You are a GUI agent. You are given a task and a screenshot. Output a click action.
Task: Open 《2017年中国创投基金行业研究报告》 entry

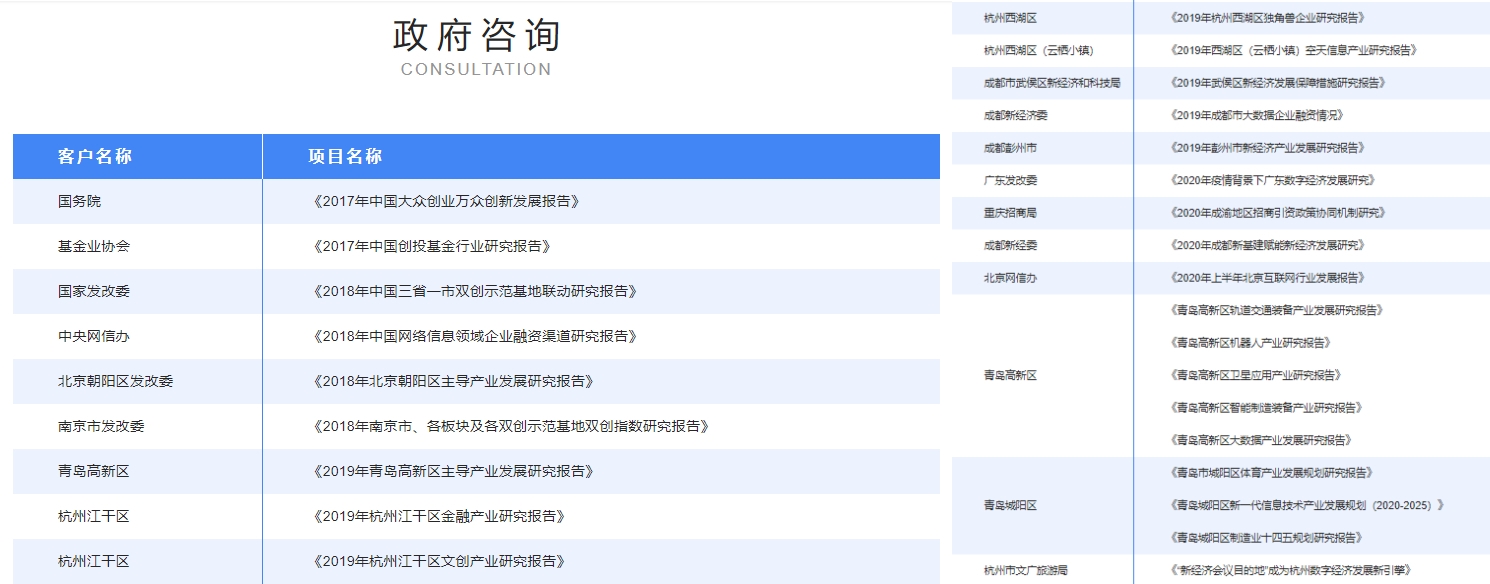(x=431, y=246)
